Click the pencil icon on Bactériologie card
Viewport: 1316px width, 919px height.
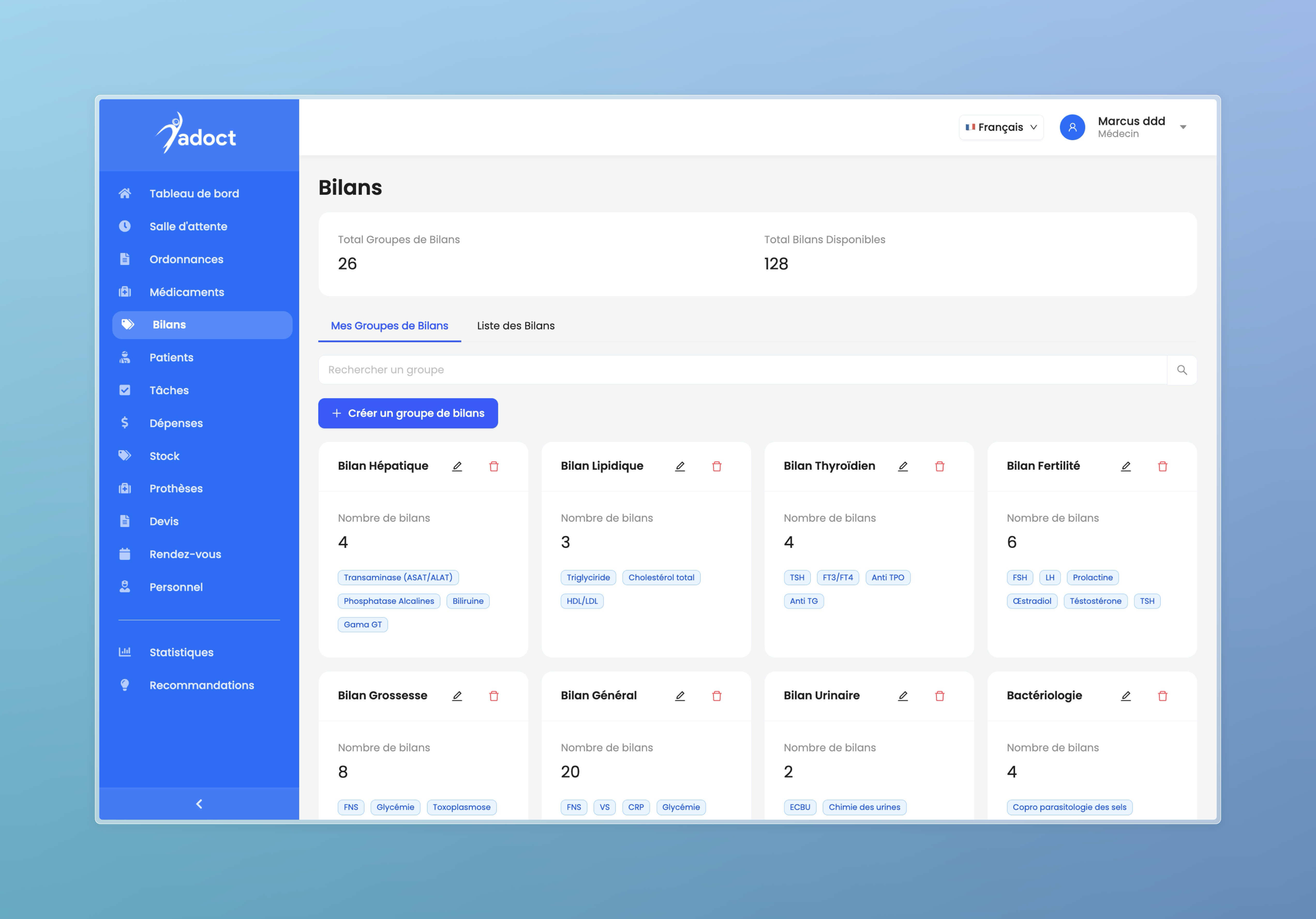(x=1126, y=696)
